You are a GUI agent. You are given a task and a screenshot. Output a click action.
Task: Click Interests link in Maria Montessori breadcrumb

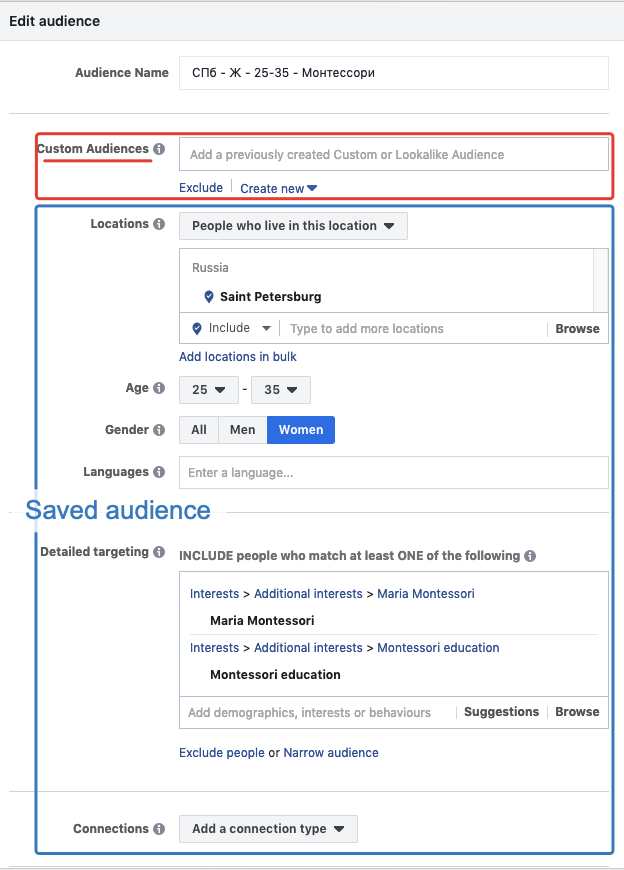214,594
